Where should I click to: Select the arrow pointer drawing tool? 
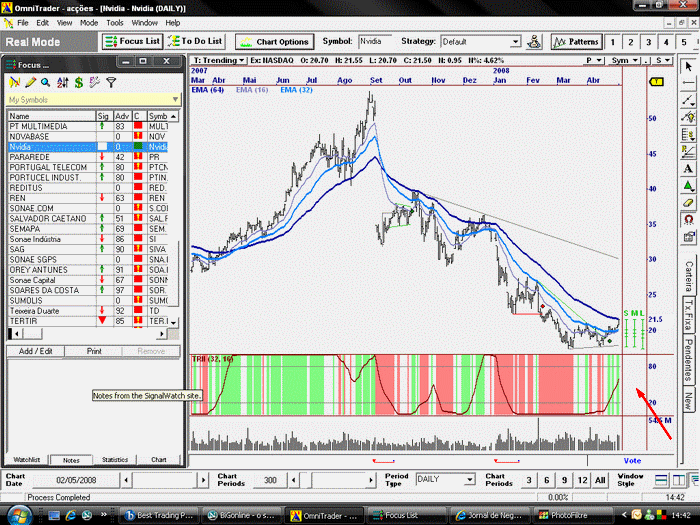click(688, 67)
